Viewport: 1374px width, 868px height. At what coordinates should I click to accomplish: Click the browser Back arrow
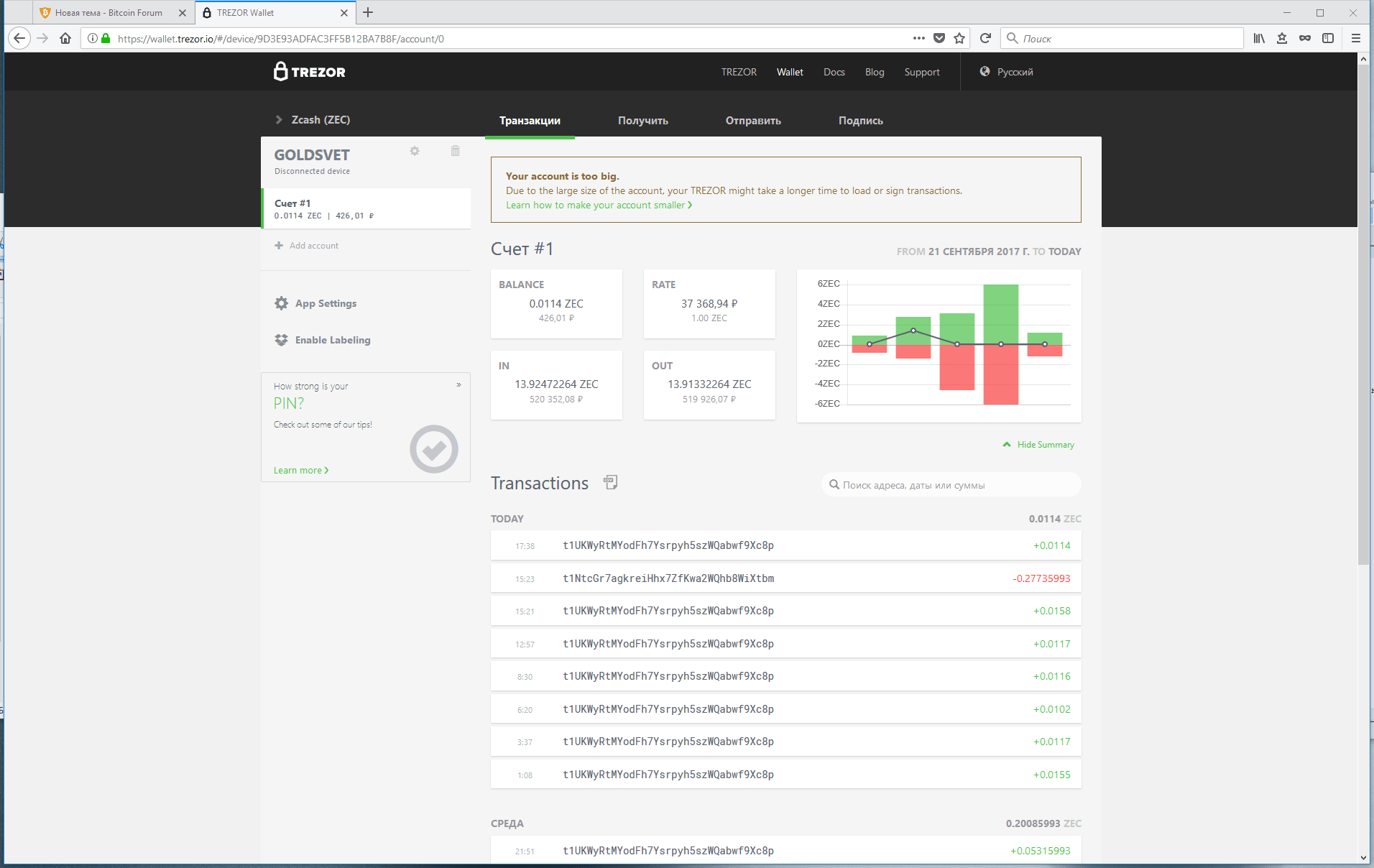pyautogui.click(x=19, y=38)
